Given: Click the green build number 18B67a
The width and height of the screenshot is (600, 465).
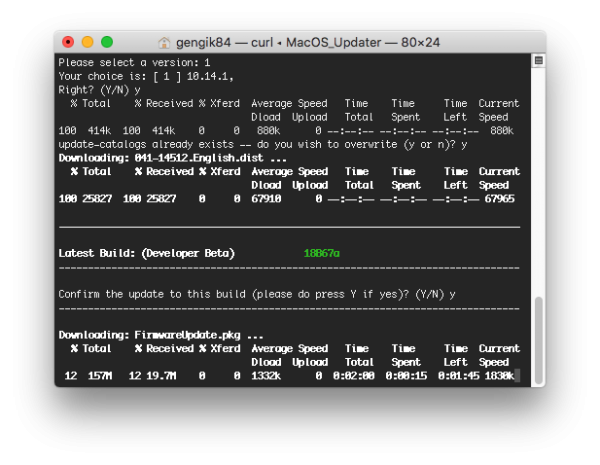Looking at the screenshot, I should pyautogui.click(x=321, y=253).
